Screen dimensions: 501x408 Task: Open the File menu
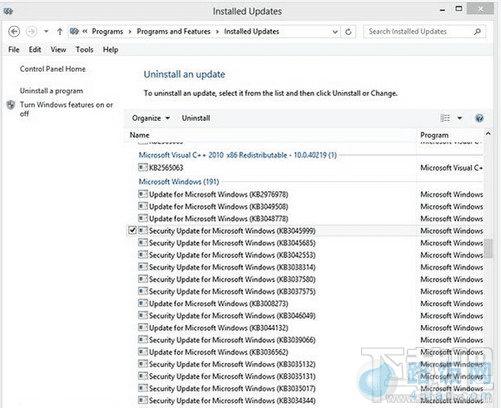(x=14, y=50)
